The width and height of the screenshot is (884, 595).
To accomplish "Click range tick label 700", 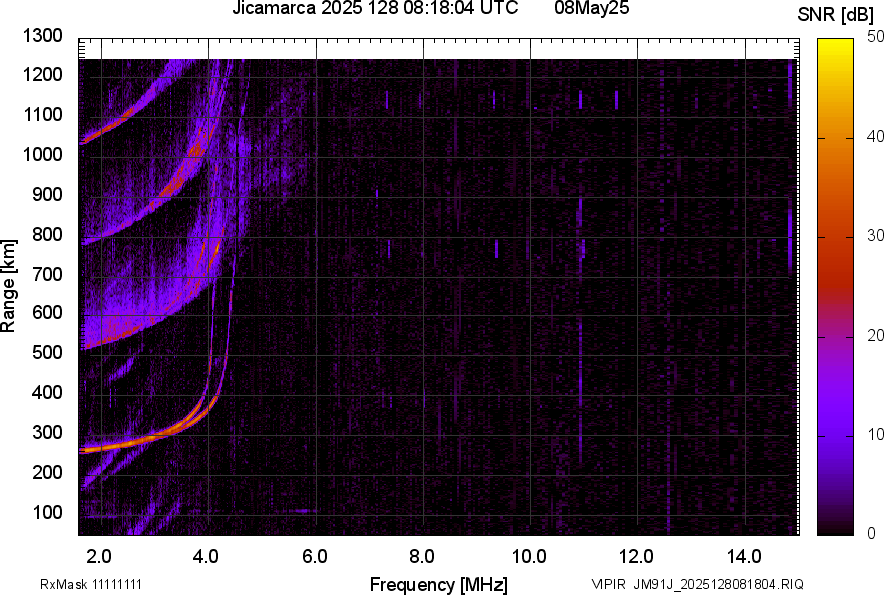I will tap(47, 274).
